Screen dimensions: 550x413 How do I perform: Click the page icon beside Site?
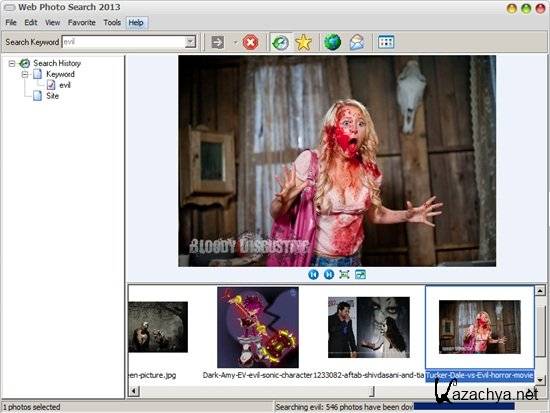coord(38,96)
